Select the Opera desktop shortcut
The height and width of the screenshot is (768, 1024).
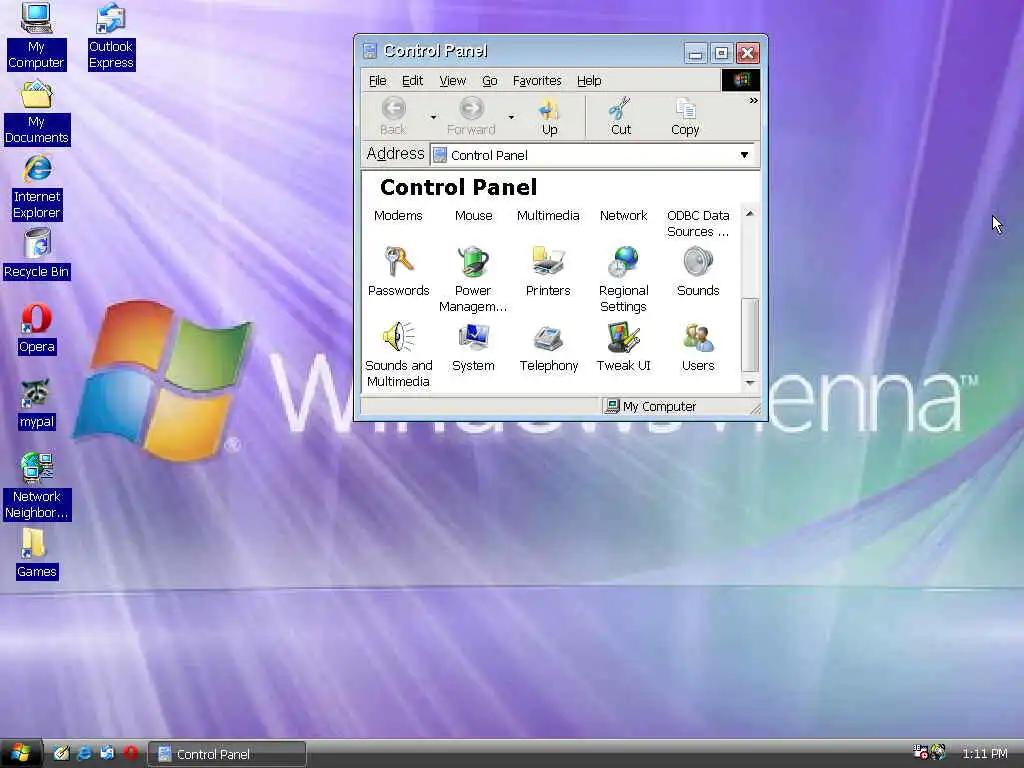[x=37, y=329]
